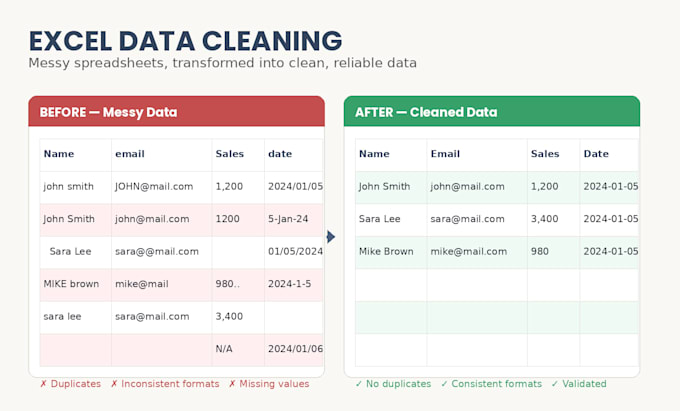The width and height of the screenshot is (680, 411).
Task: Click 'sara@mail.com' in the Cleaned Data table
Action: pos(468,219)
